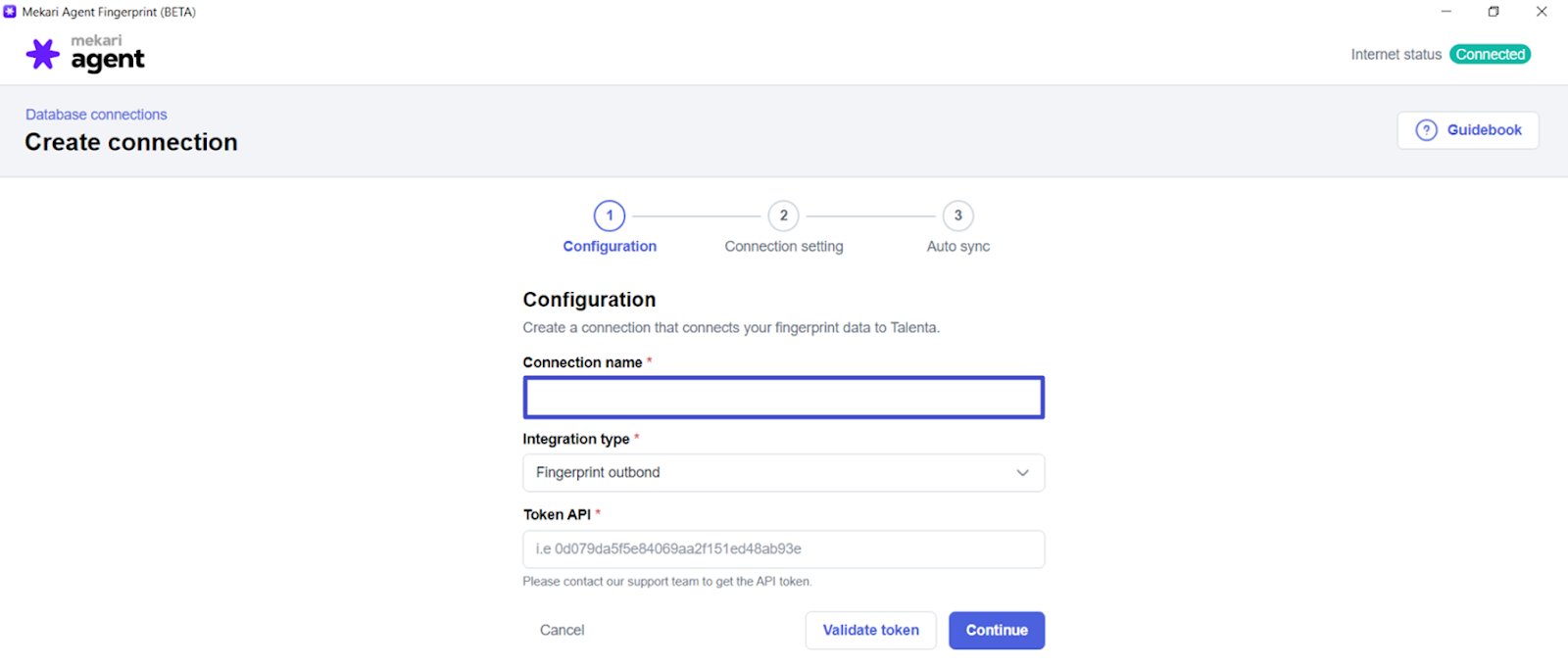
Task: Focus the Connection name field
Action: click(x=784, y=398)
